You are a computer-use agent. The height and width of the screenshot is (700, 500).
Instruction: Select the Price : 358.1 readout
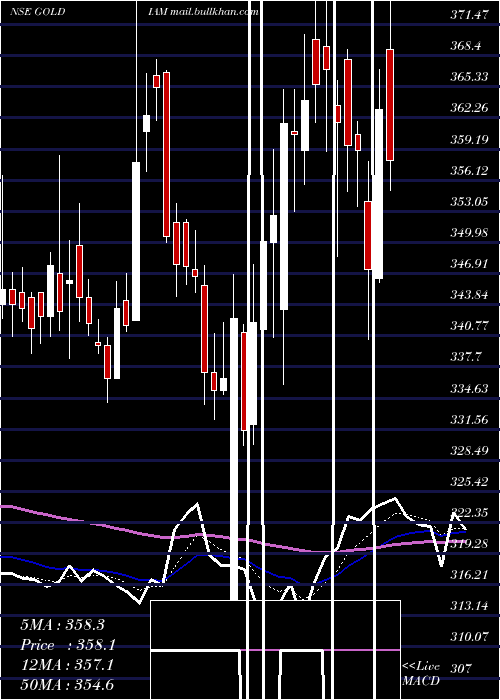(68, 645)
